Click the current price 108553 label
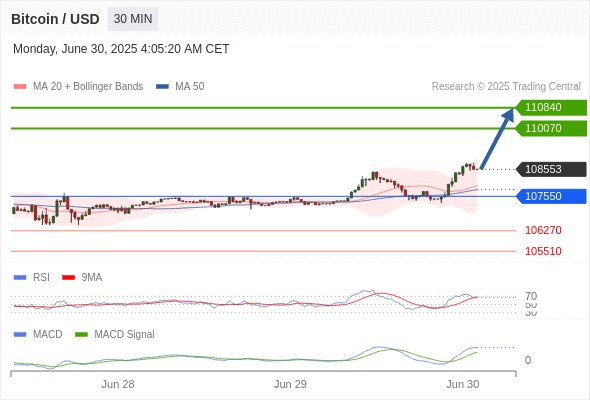590x400 pixels. 551,169
